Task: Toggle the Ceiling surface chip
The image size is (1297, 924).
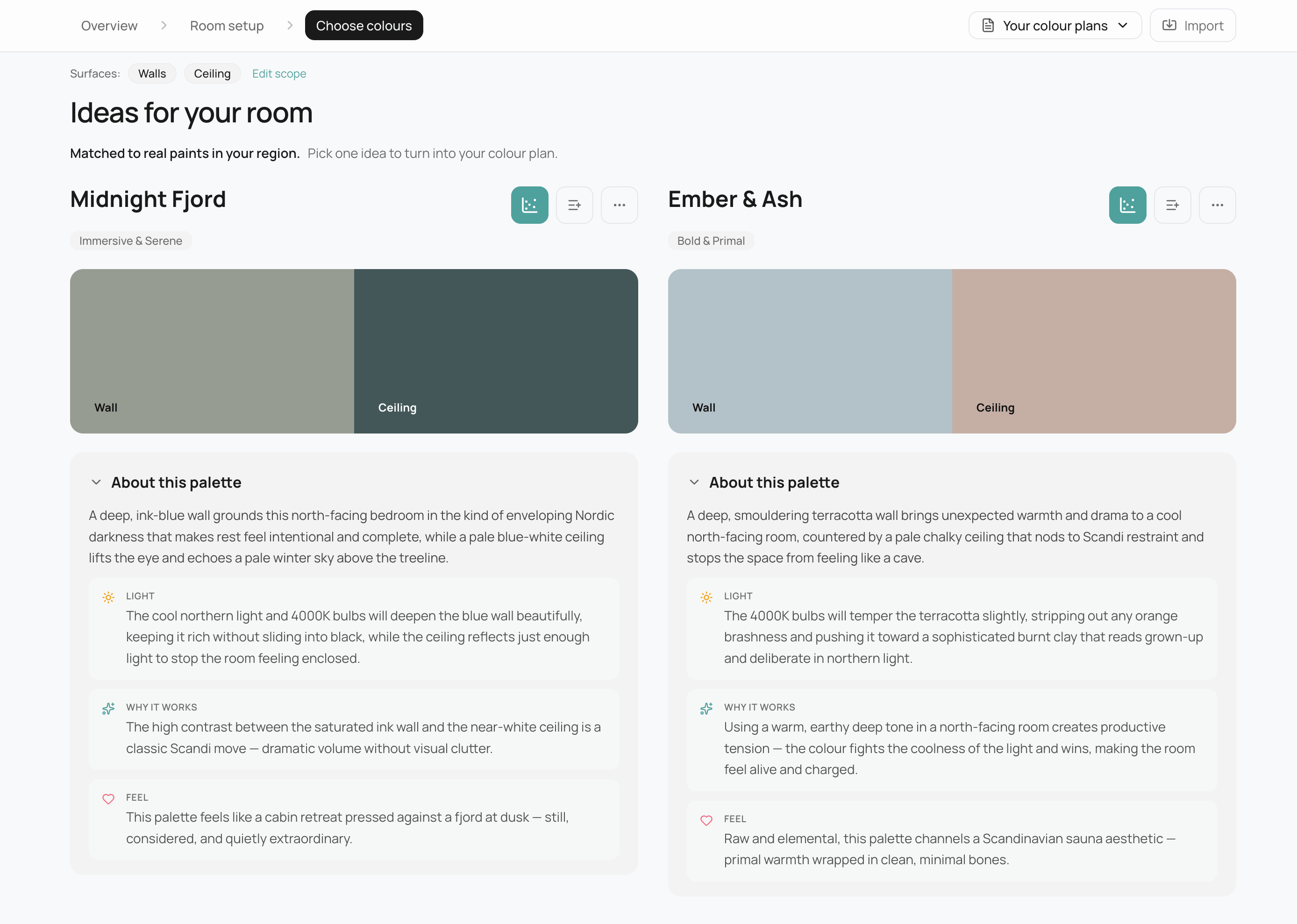Action: pyautogui.click(x=212, y=73)
